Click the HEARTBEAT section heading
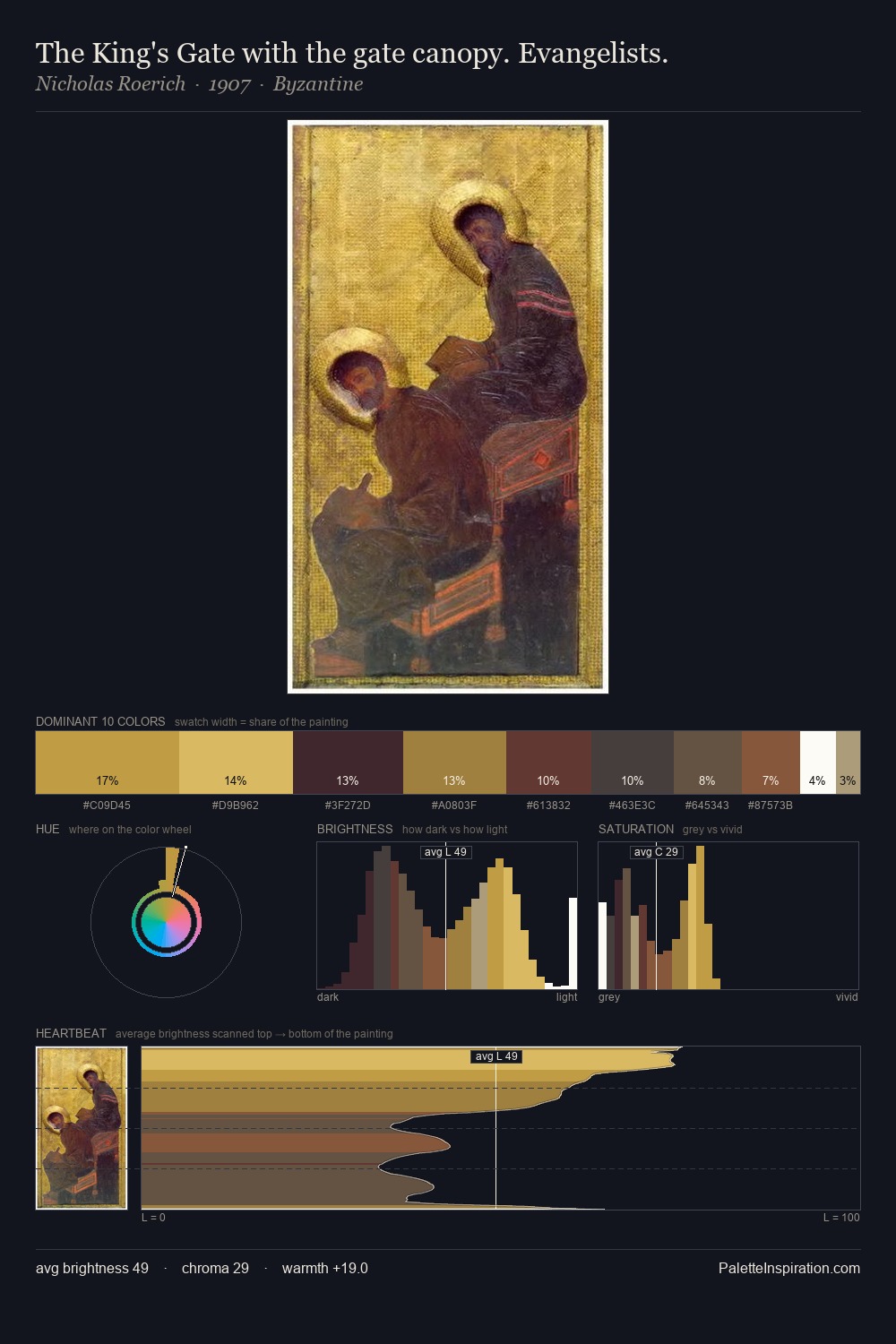 click(x=71, y=1033)
